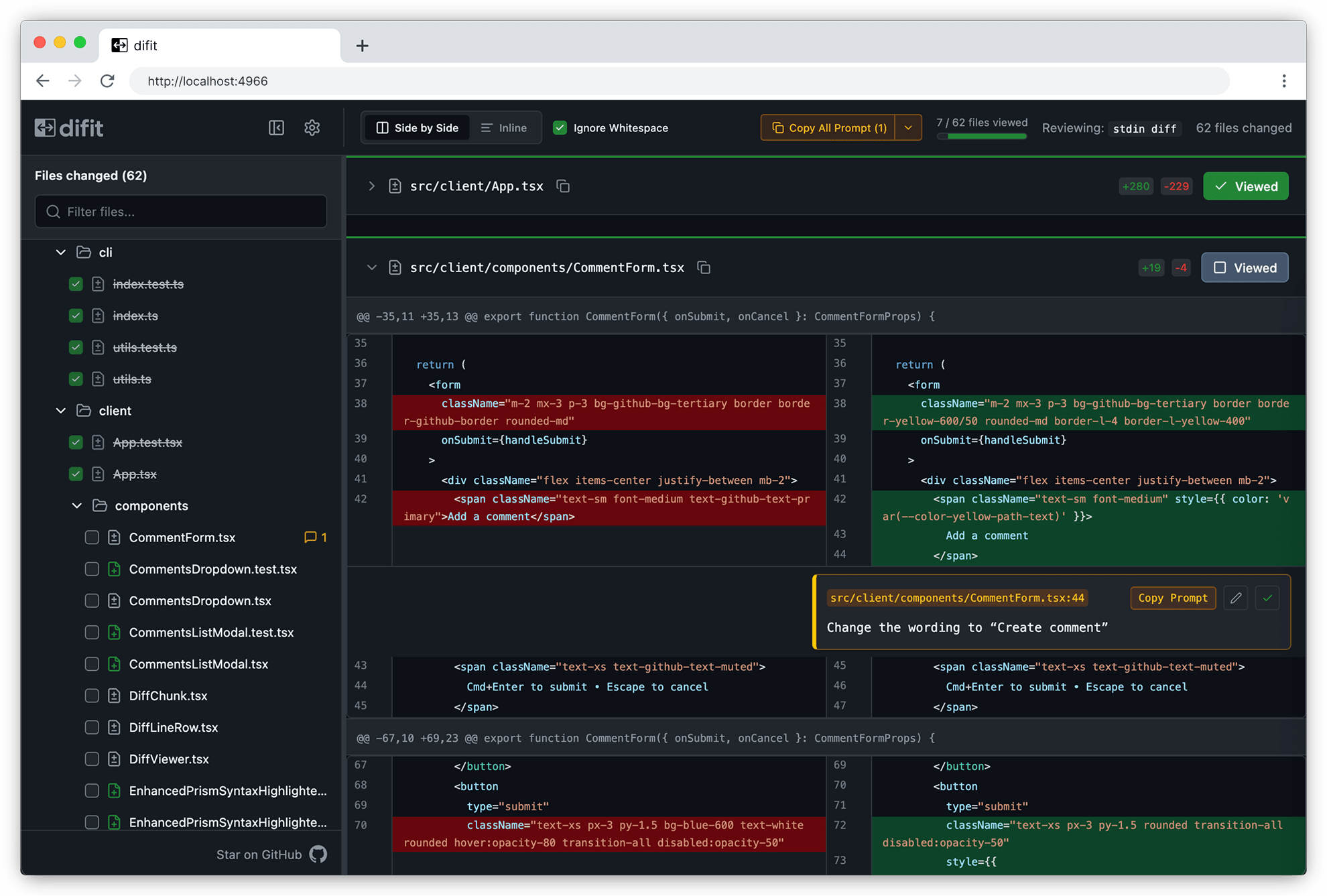Open the Copy All Prompt dropdown arrow
The height and width of the screenshot is (896, 1327).
point(909,127)
